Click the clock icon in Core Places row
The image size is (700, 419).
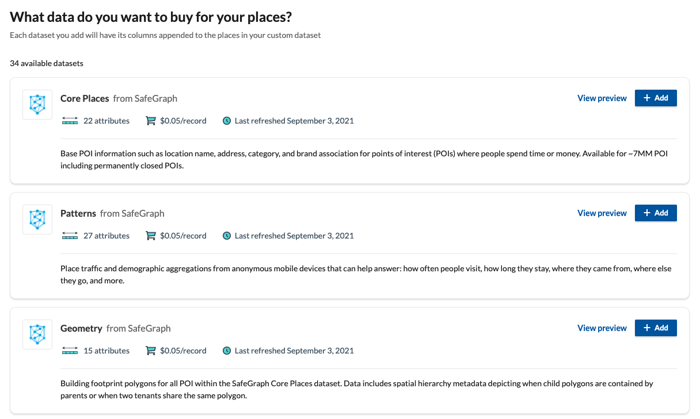coord(227,121)
